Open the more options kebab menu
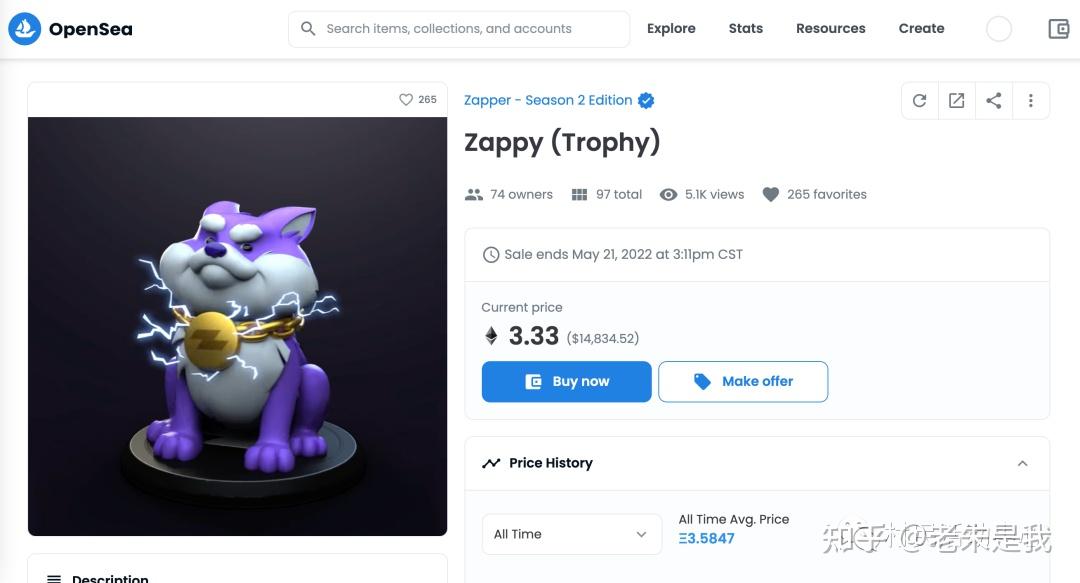The height and width of the screenshot is (583, 1080). [x=1031, y=100]
